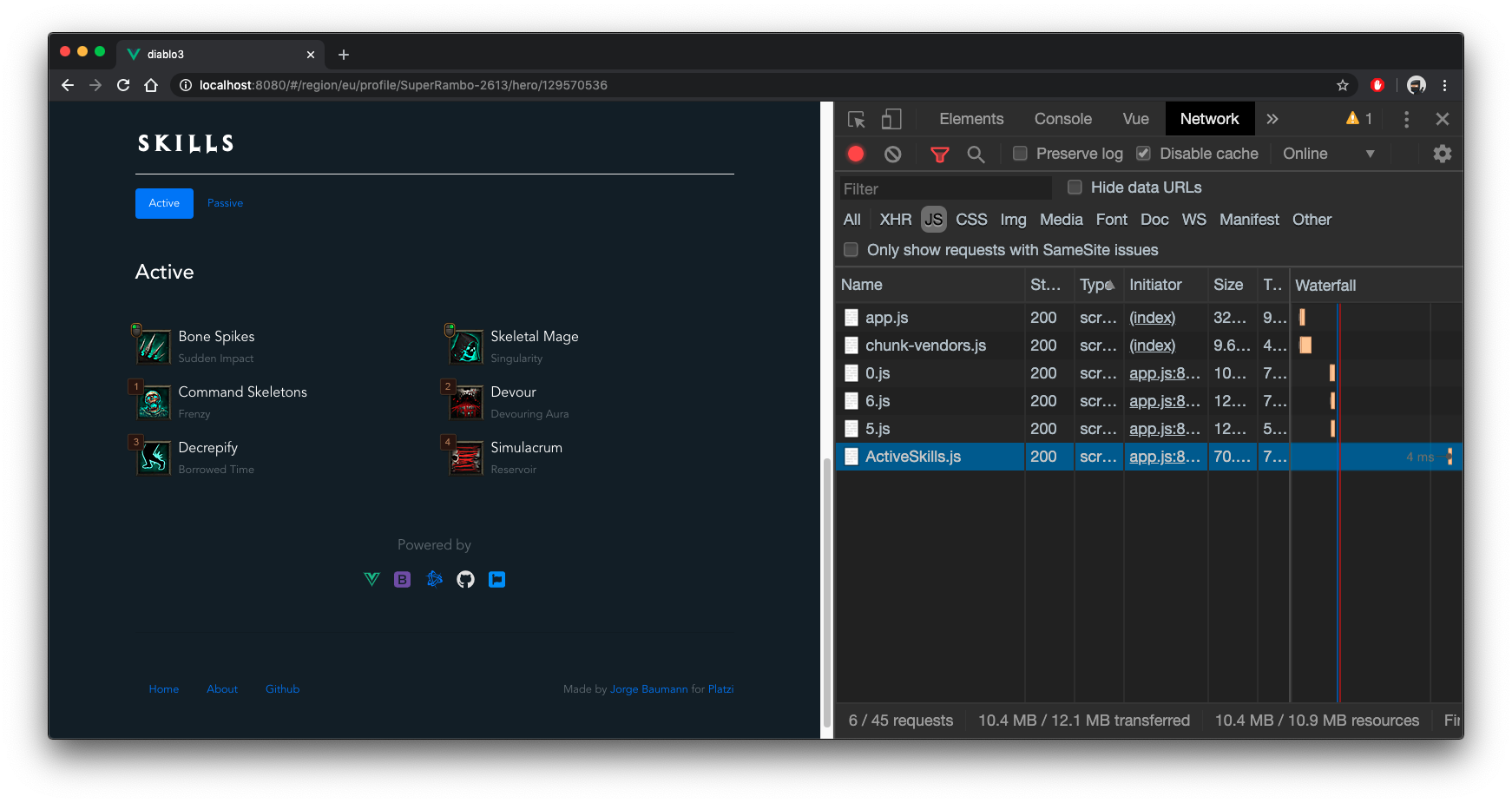
Task: Check the Hide data URLs box
Action: (x=1075, y=187)
